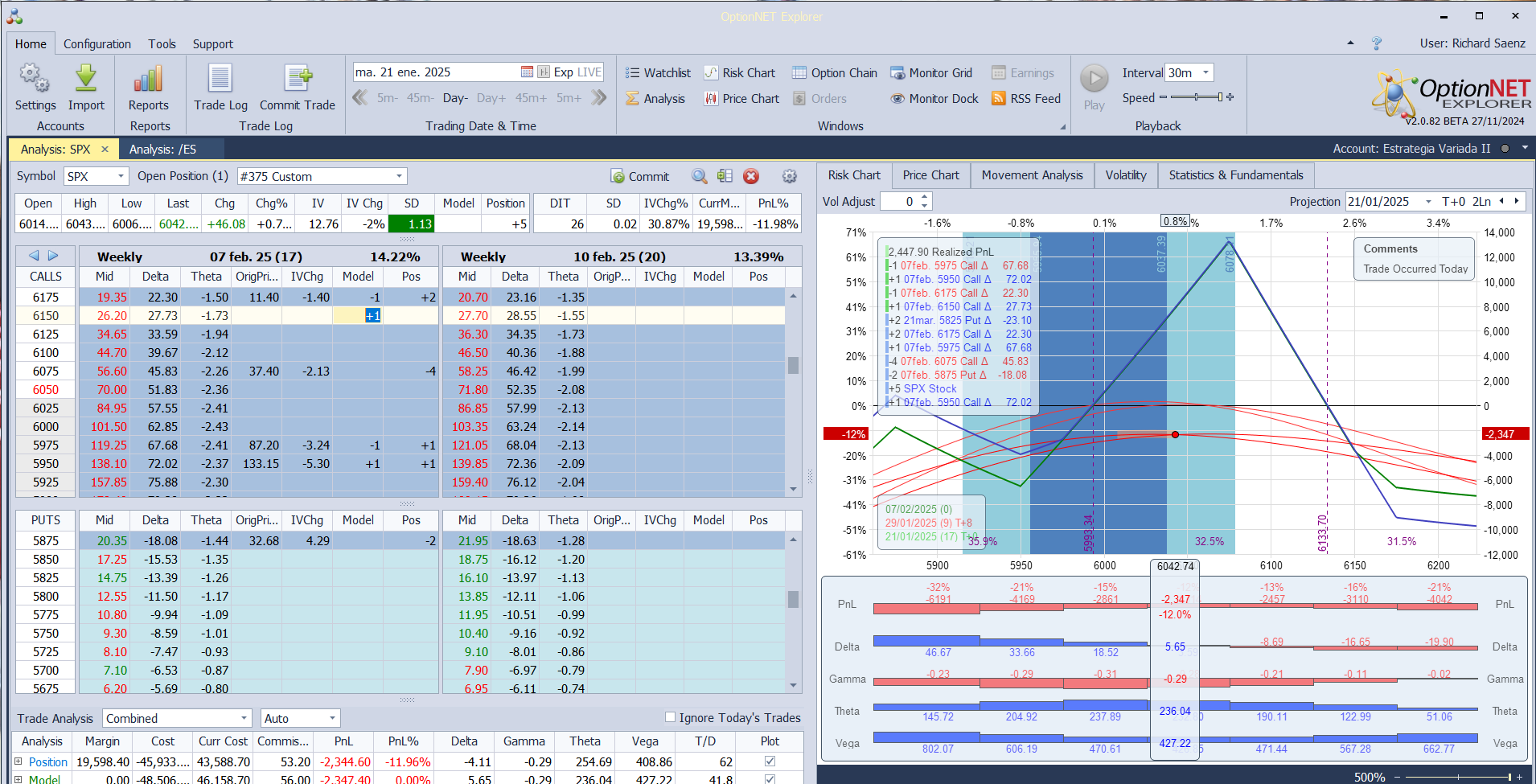The height and width of the screenshot is (784, 1536).
Task: Open the Price Chart candlestick window
Action: click(741, 99)
